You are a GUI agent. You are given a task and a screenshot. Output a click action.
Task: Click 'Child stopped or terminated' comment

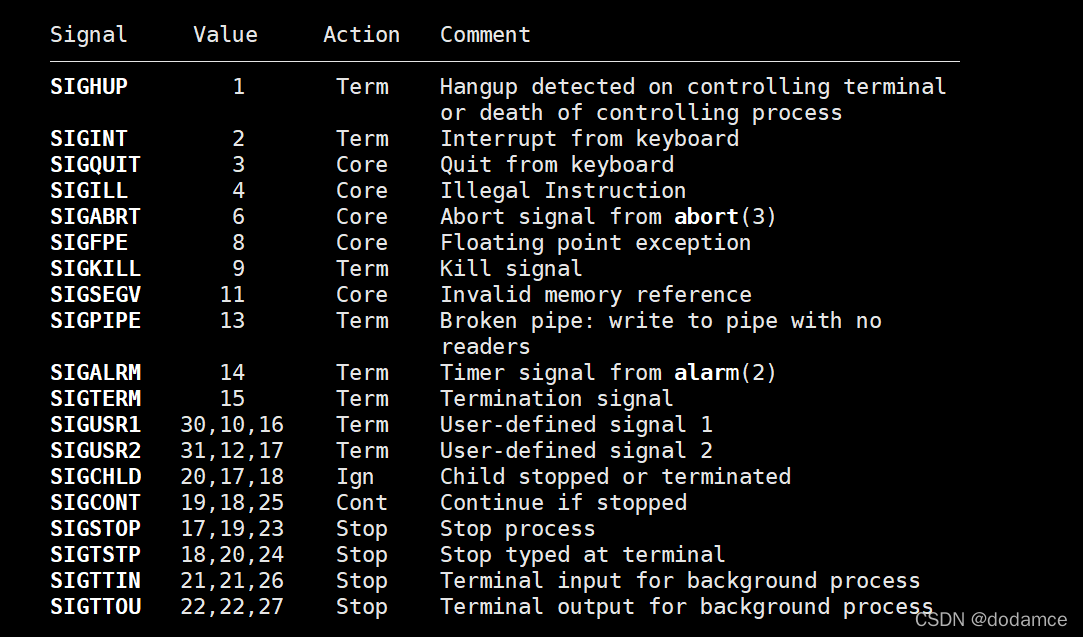point(615,477)
